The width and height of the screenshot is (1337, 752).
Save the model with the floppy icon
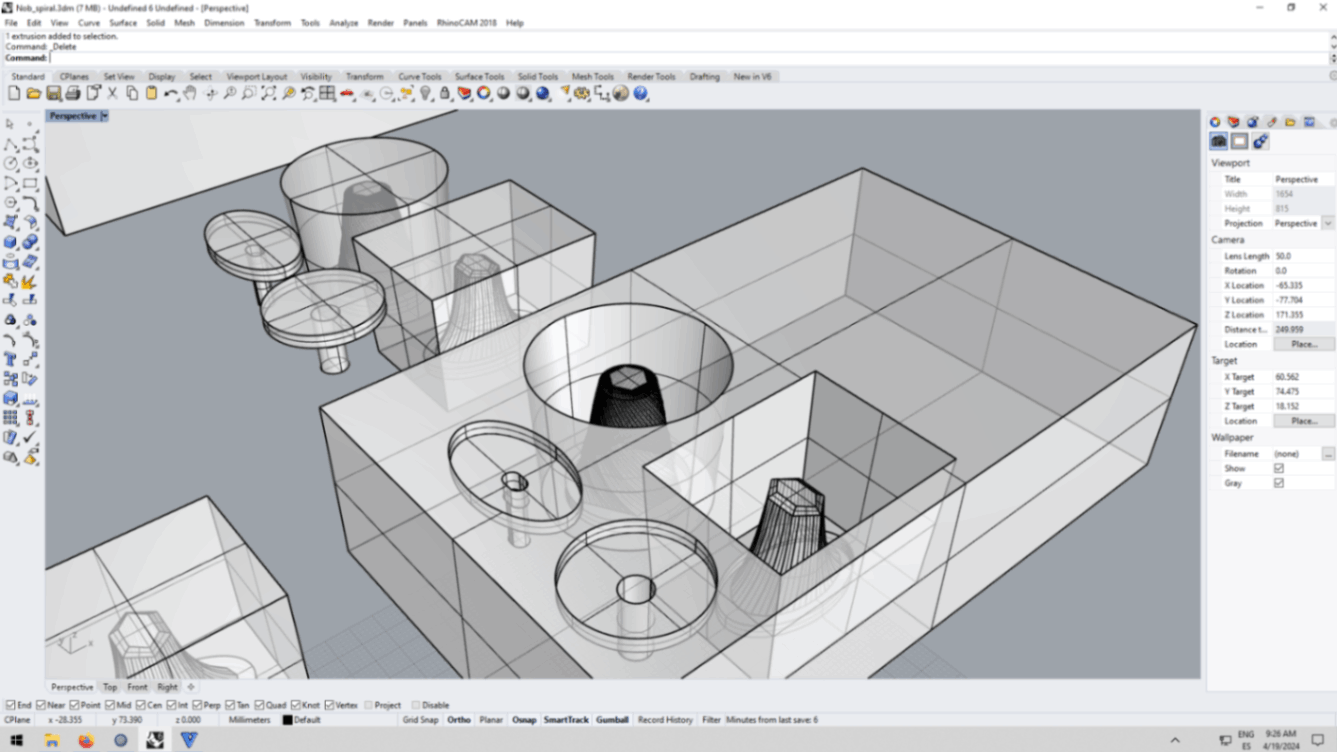[x=53, y=93]
